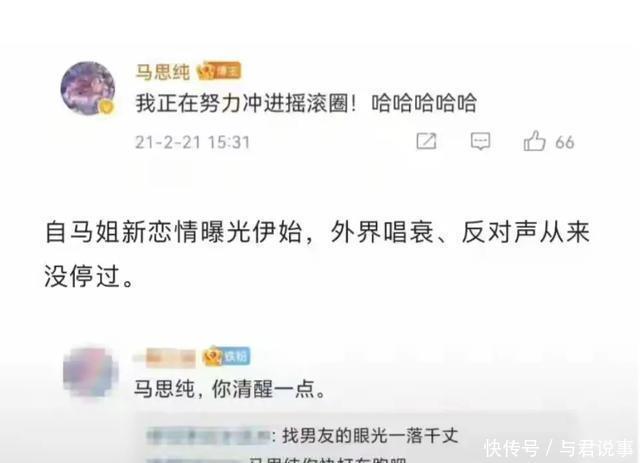Click the article paragraph about 马姐新恋情
The image size is (640, 463).
(x=317, y=254)
